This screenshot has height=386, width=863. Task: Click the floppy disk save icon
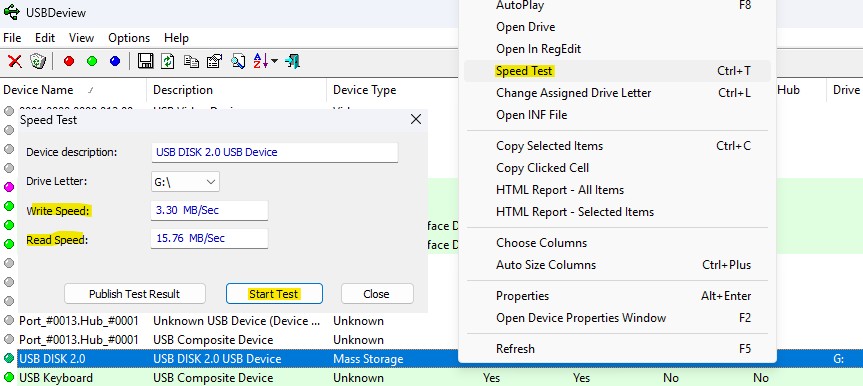145,61
